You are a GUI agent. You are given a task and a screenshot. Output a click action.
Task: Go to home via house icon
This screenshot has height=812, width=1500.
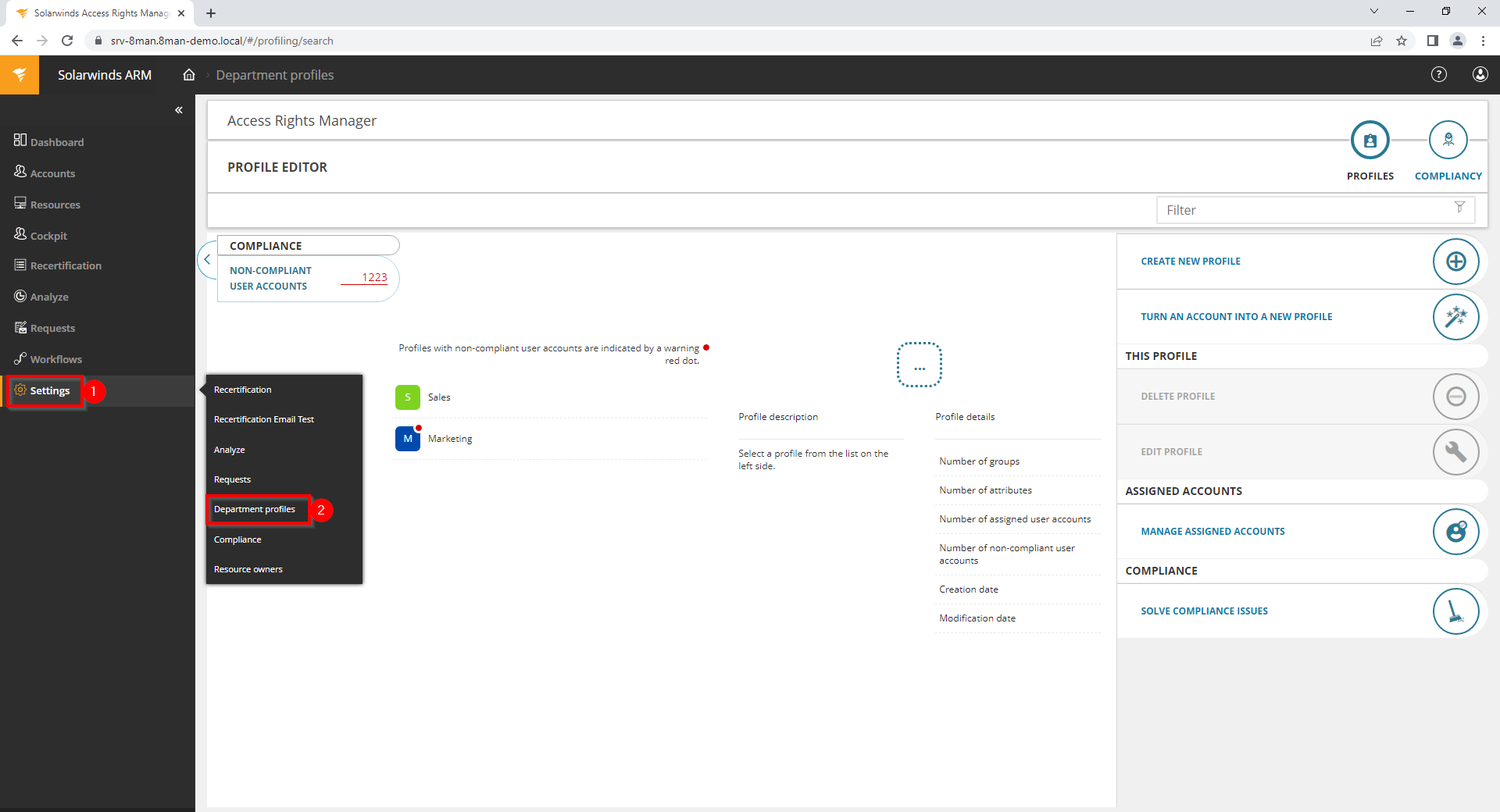tap(189, 75)
